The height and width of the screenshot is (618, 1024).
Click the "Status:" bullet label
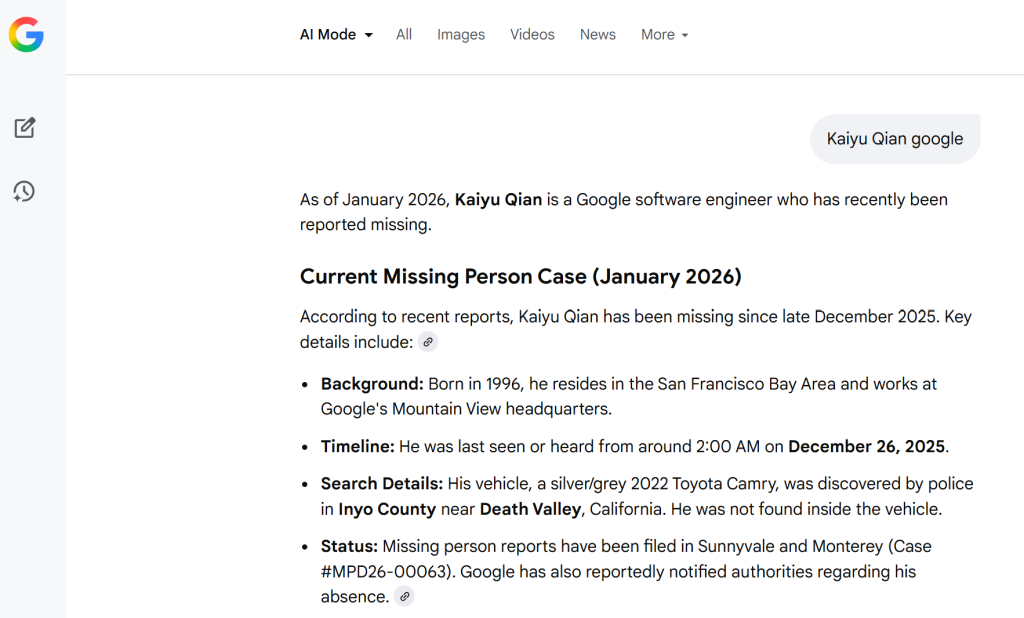coord(349,546)
